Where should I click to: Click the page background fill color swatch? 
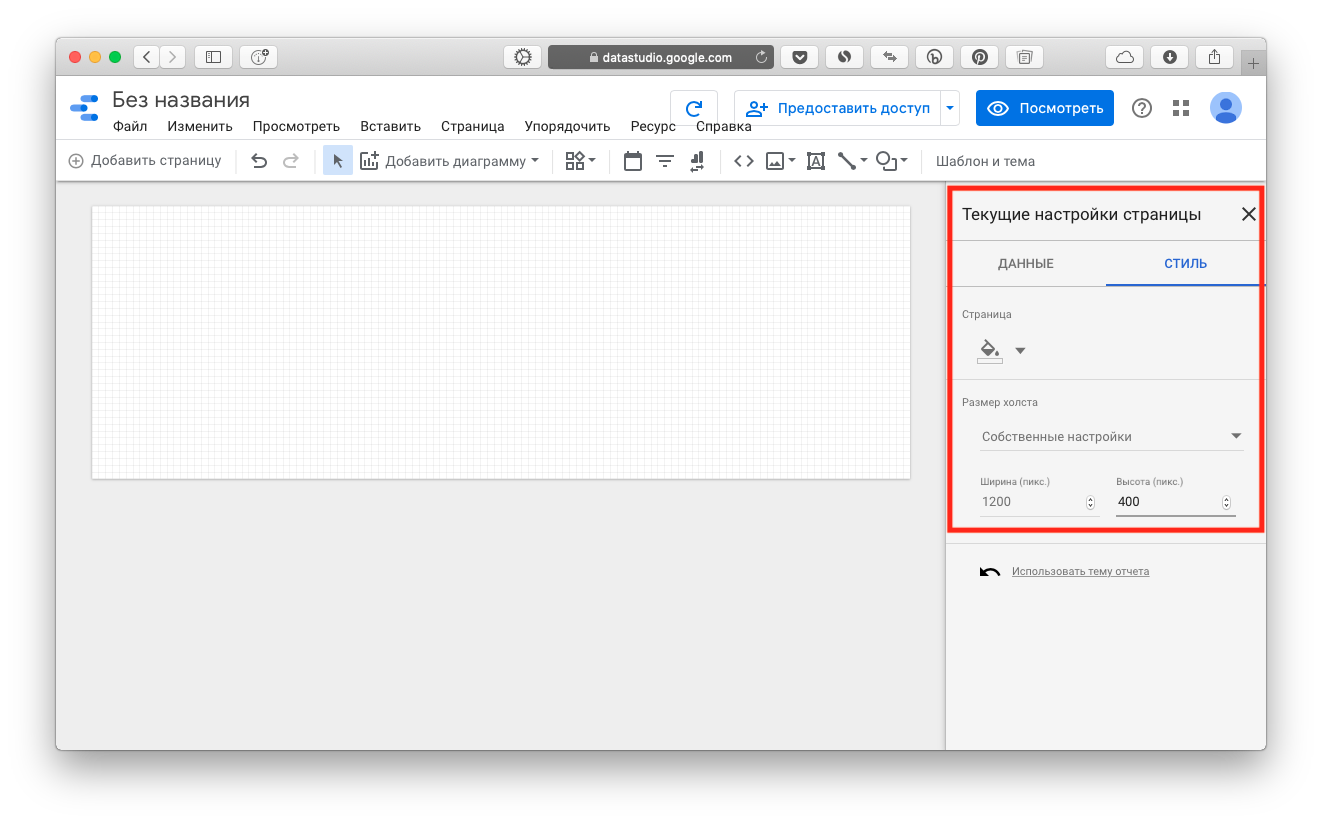[x=989, y=351]
